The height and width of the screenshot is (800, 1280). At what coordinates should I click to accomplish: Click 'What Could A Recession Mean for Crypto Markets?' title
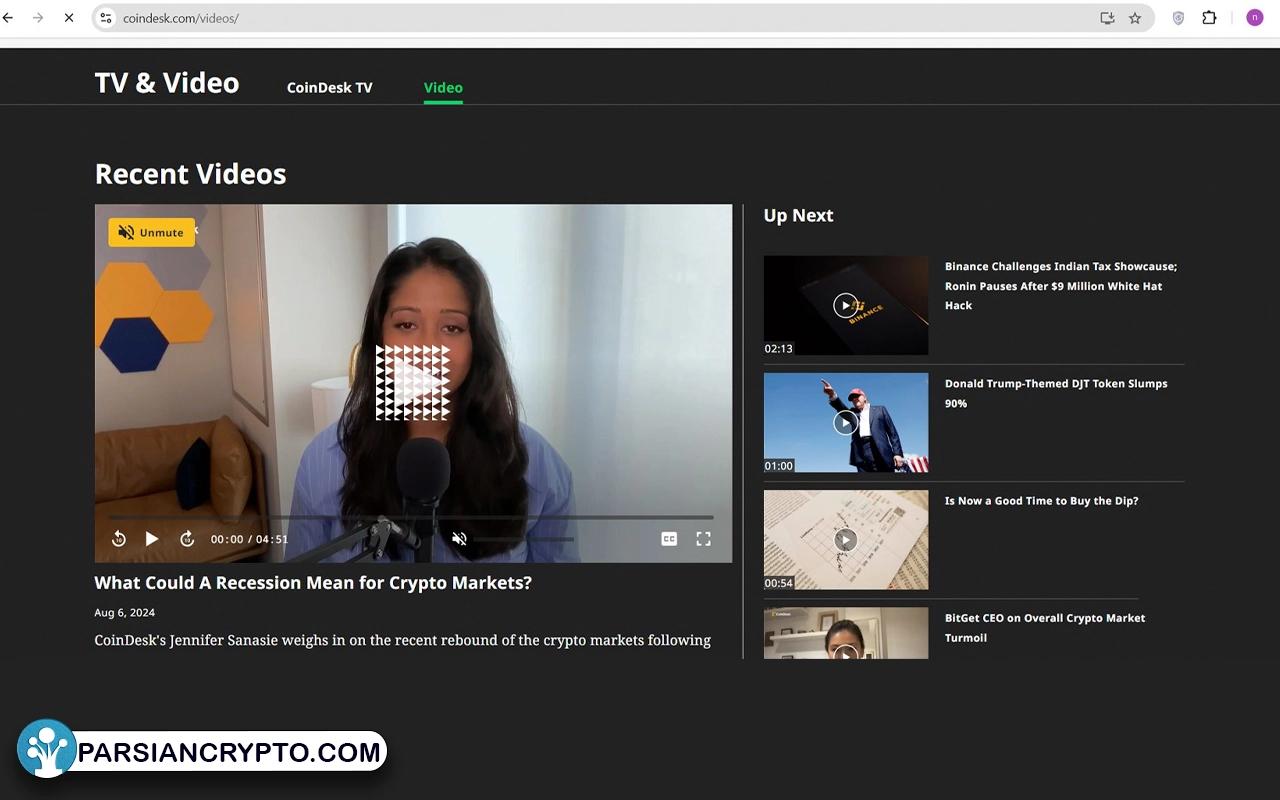coord(313,583)
